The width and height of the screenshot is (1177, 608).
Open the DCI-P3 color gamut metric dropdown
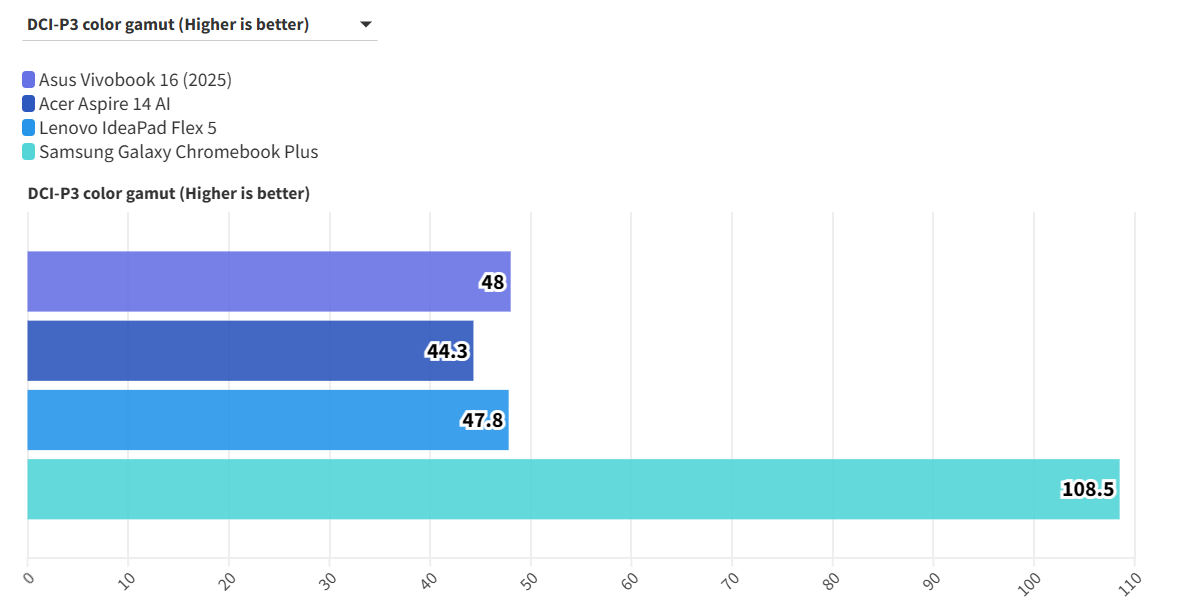198,25
